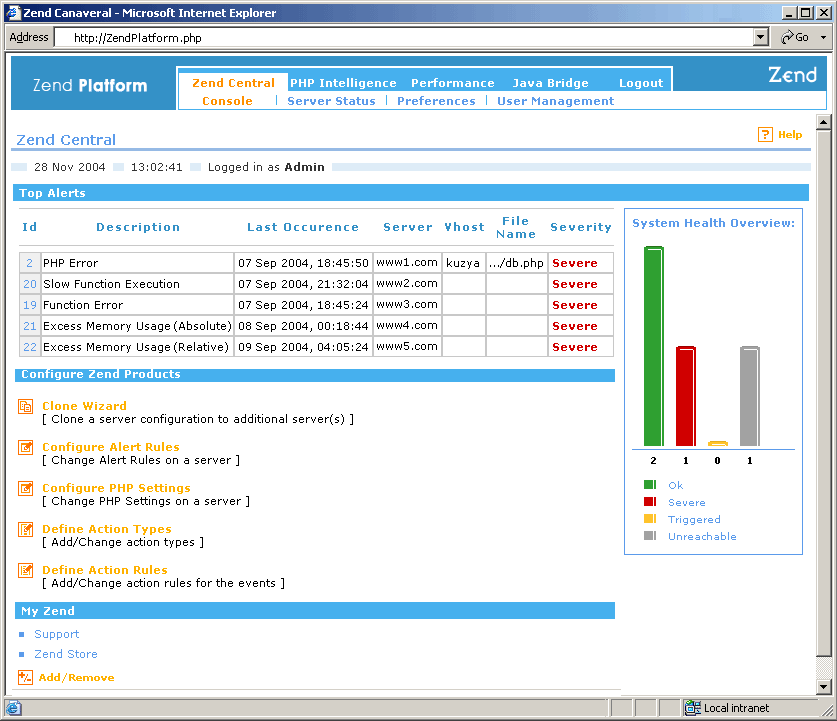Screen dimensions: 837x721
Task: Open alert Id 20 link
Action: click(x=30, y=284)
